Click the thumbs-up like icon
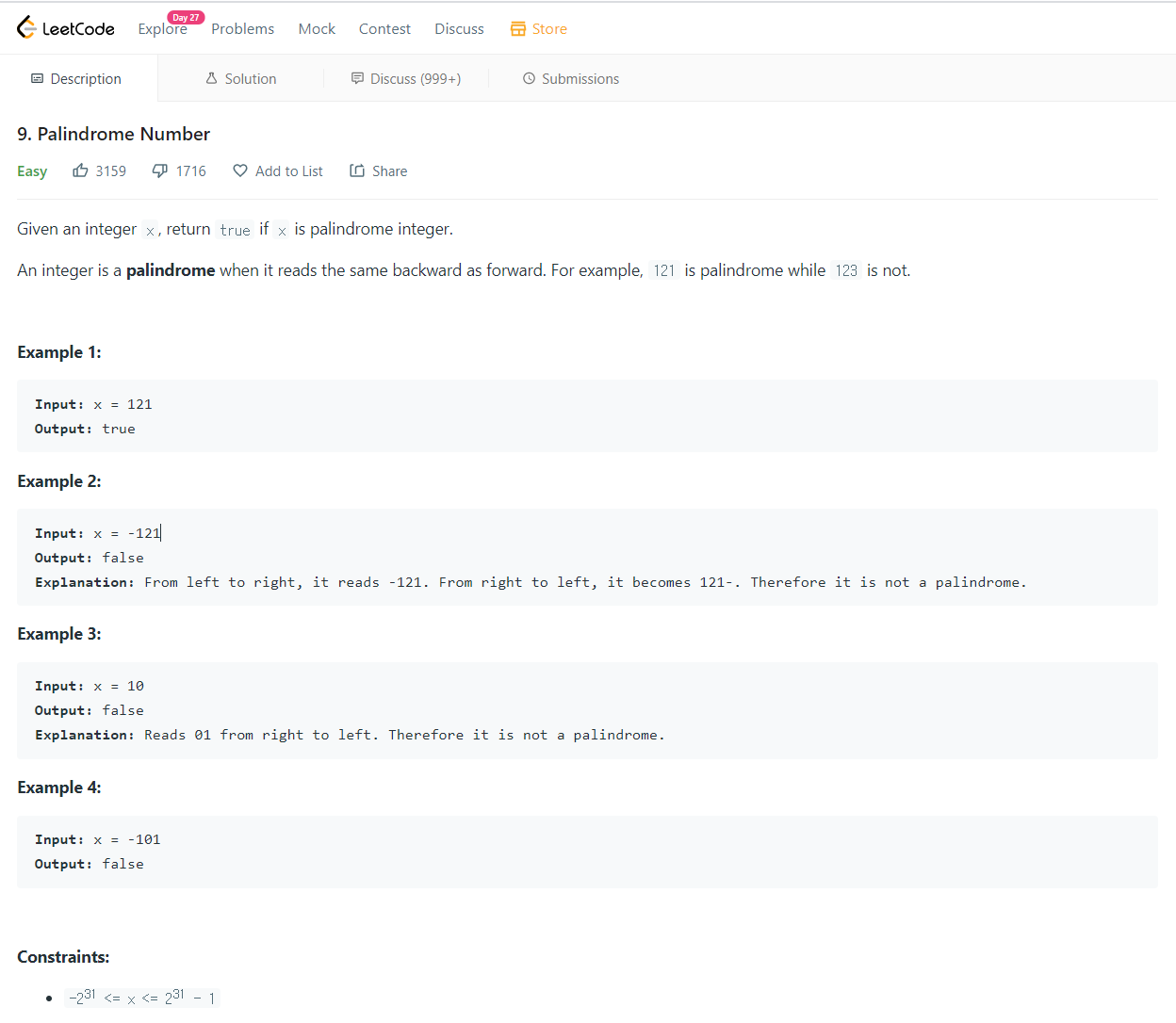 click(81, 170)
